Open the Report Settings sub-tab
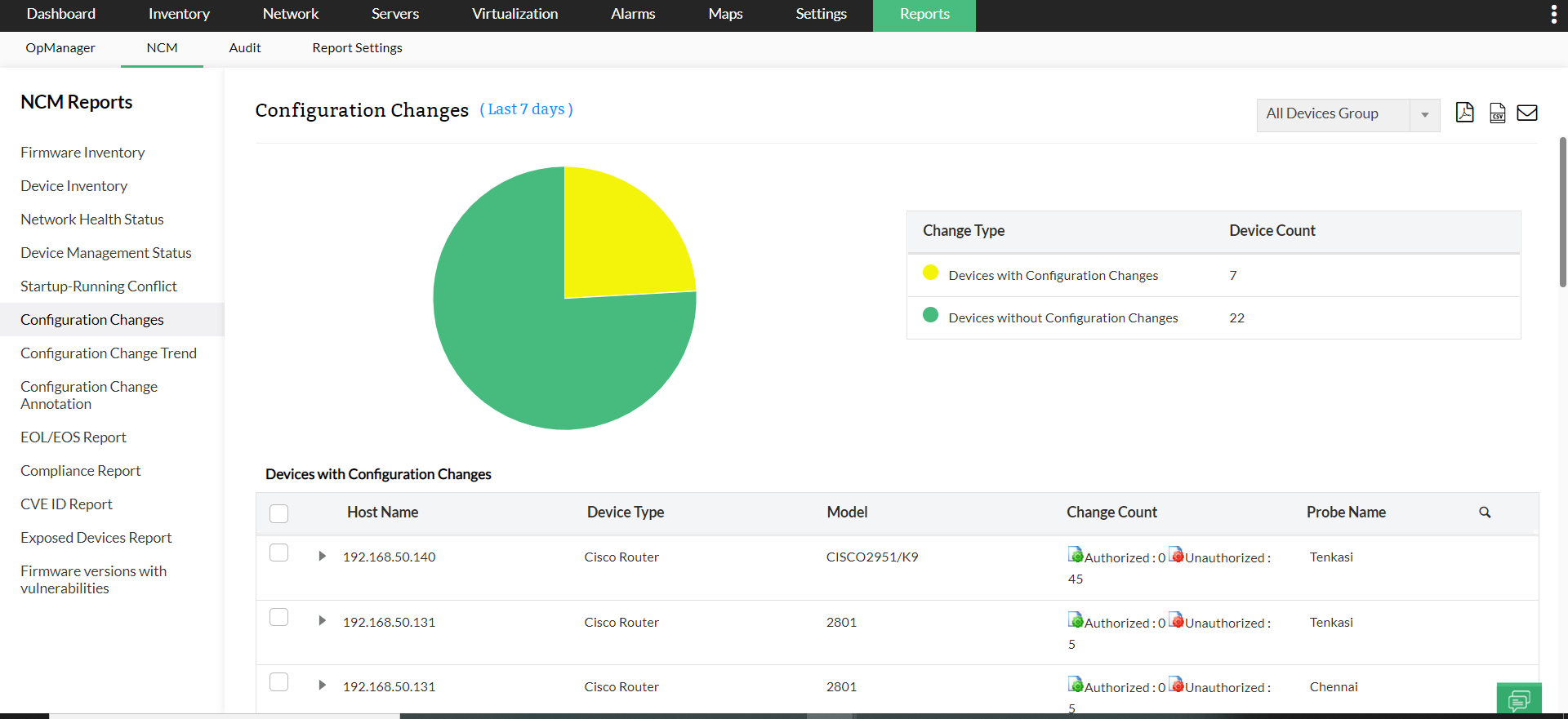The image size is (1568, 719). click(x=357, y=48)
